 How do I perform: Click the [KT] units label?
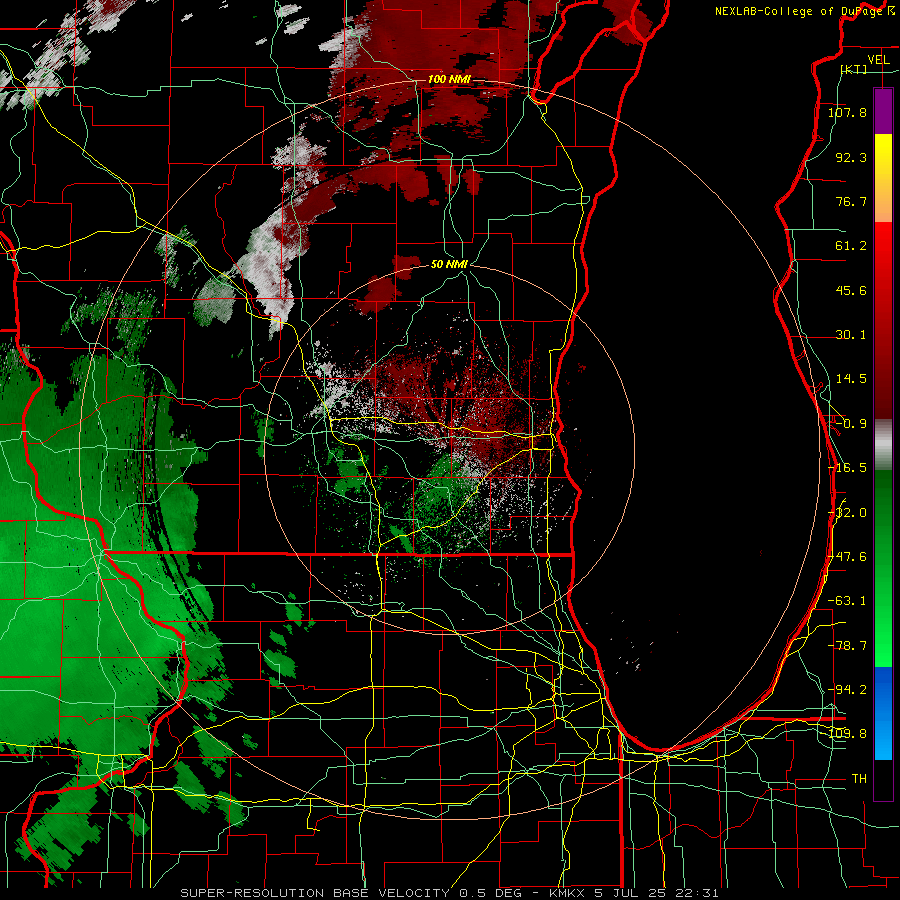tap(854, 69)
